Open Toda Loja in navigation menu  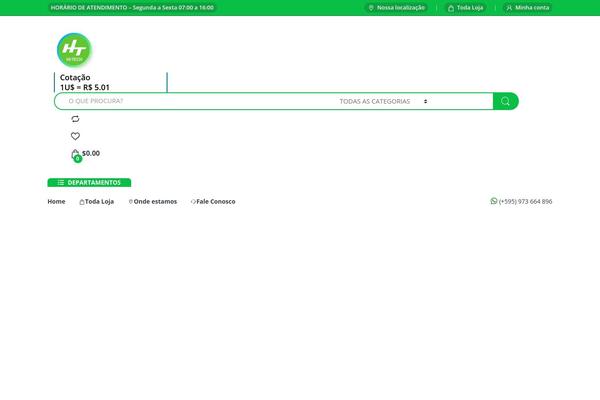(x=99, y=201)
